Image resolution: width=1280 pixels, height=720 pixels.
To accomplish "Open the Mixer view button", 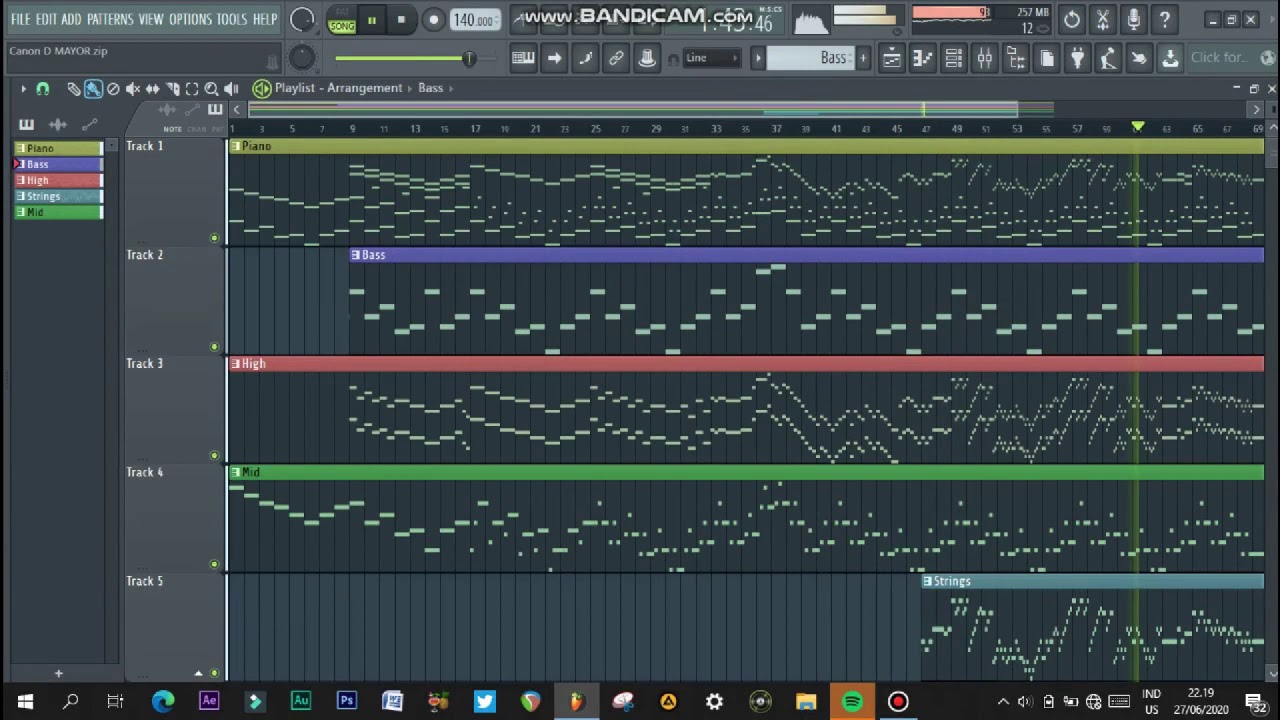I will (x=984, y=58).
